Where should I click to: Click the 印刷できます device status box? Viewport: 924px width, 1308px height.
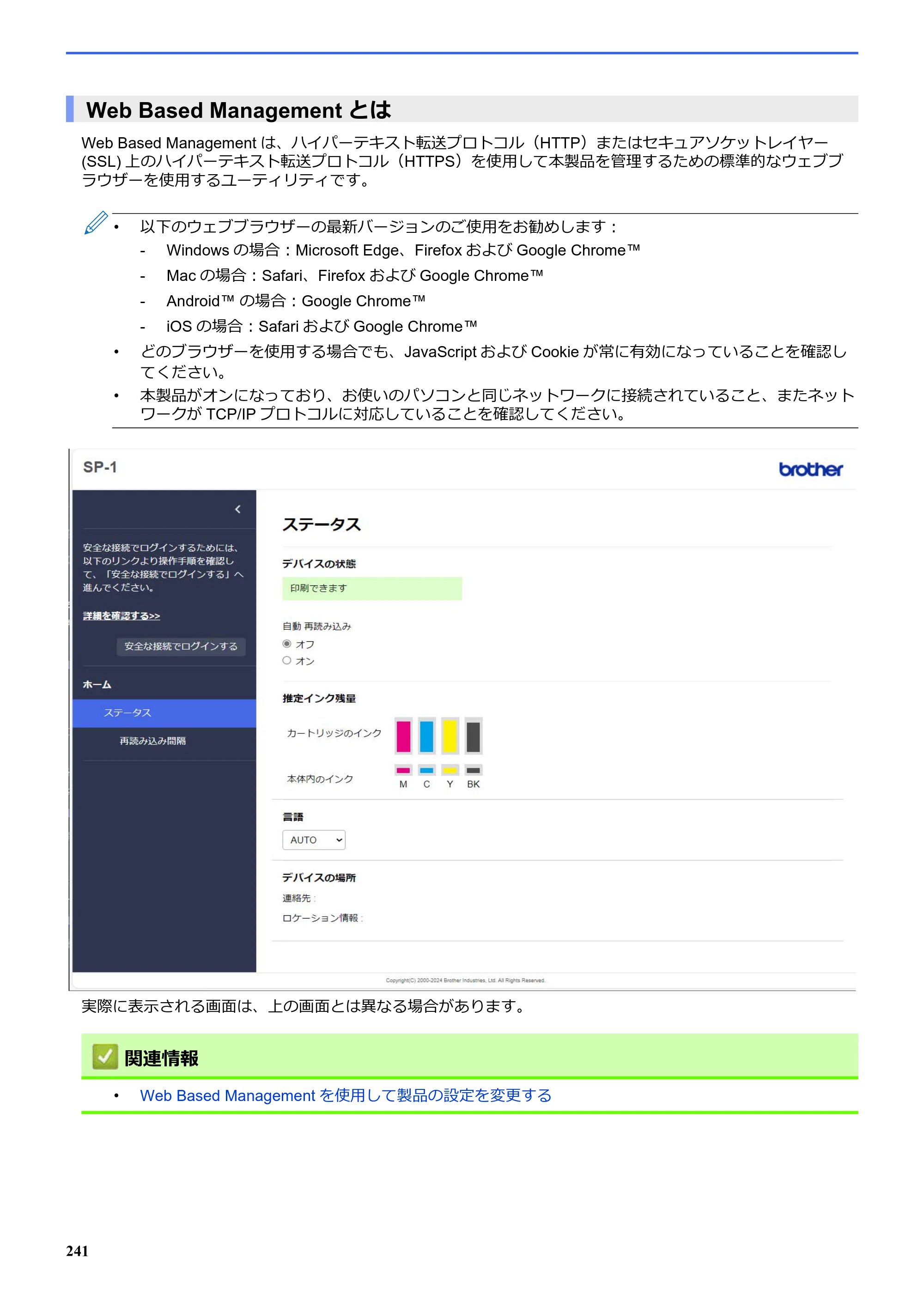372,589
